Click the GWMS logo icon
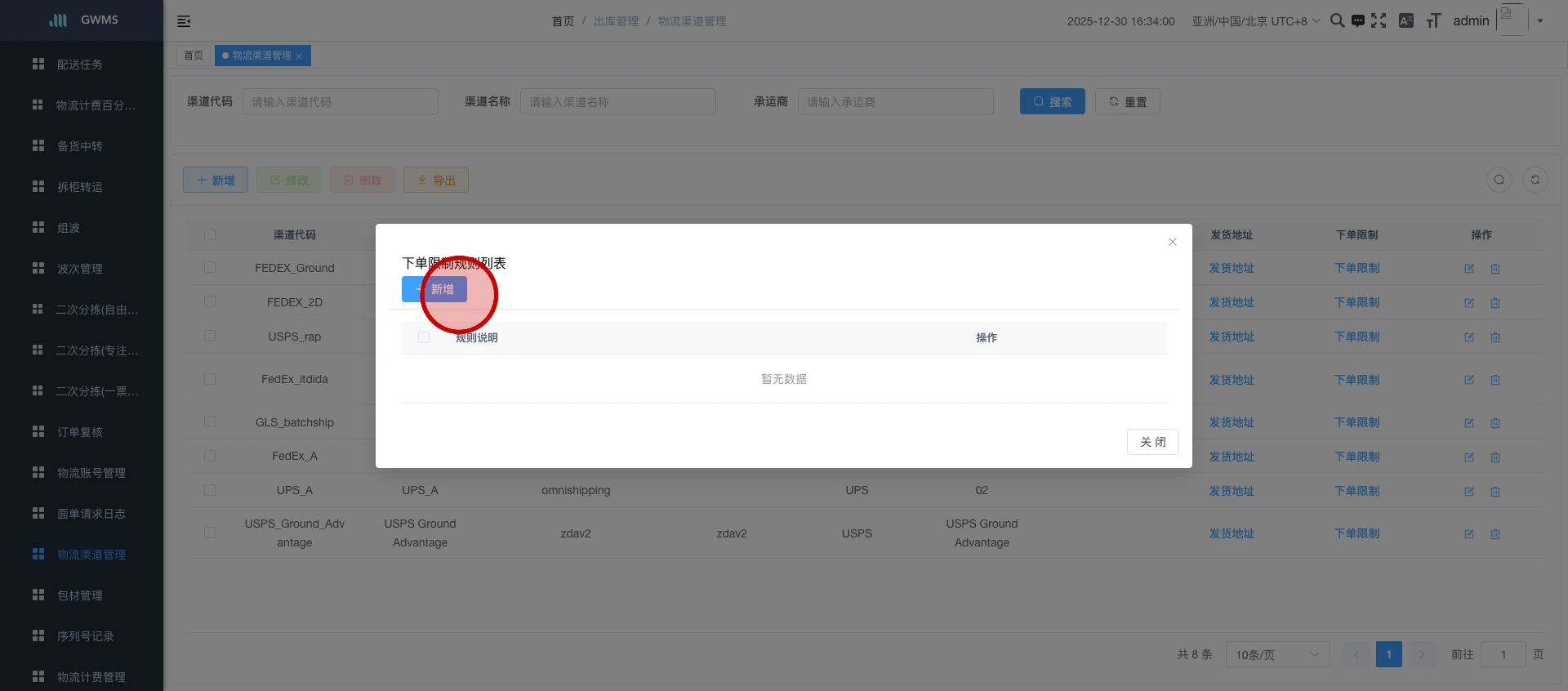 (x=58, y=20)
